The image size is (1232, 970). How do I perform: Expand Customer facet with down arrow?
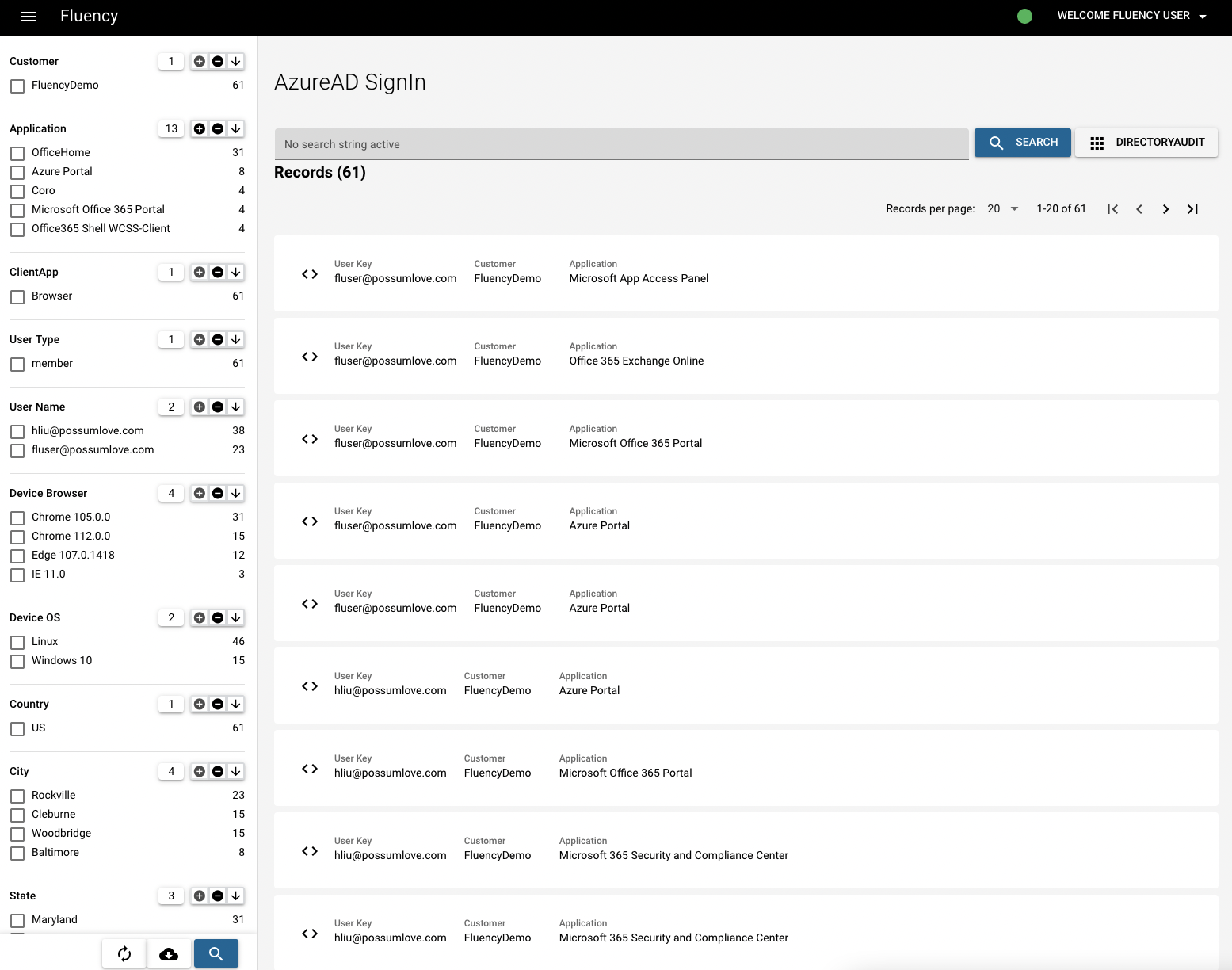pyautogui.click(x=235, y=61)
